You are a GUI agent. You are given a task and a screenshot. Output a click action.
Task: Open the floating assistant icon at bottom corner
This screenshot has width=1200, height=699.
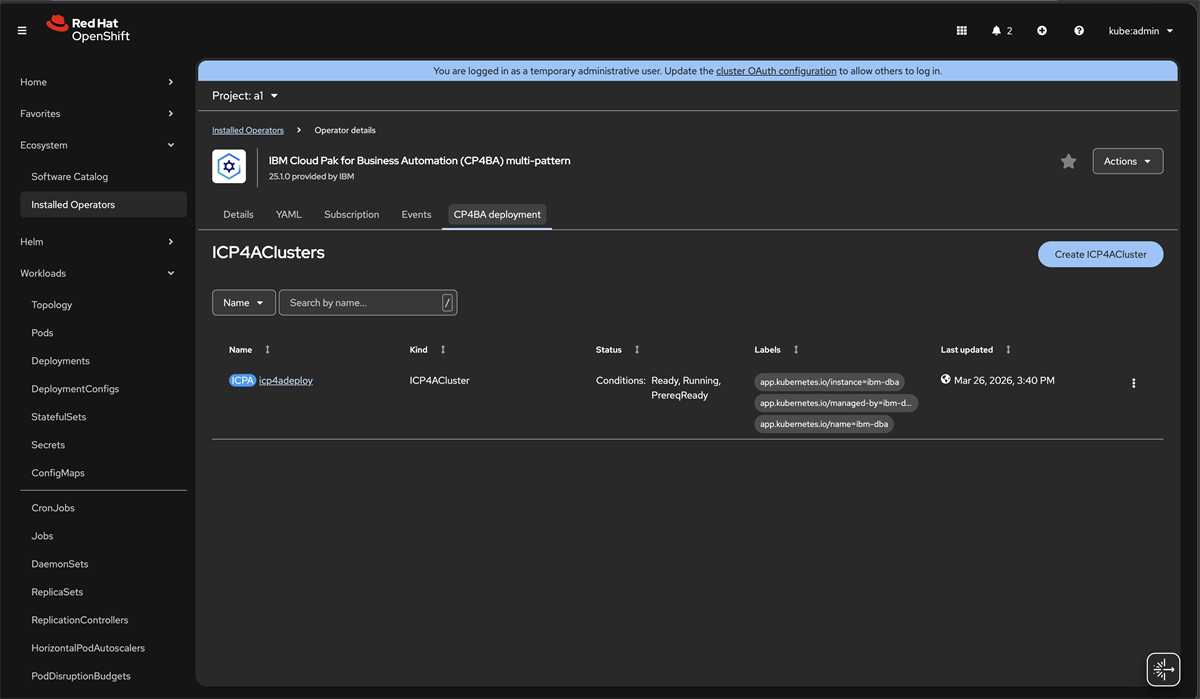(x=1162, y=668)
